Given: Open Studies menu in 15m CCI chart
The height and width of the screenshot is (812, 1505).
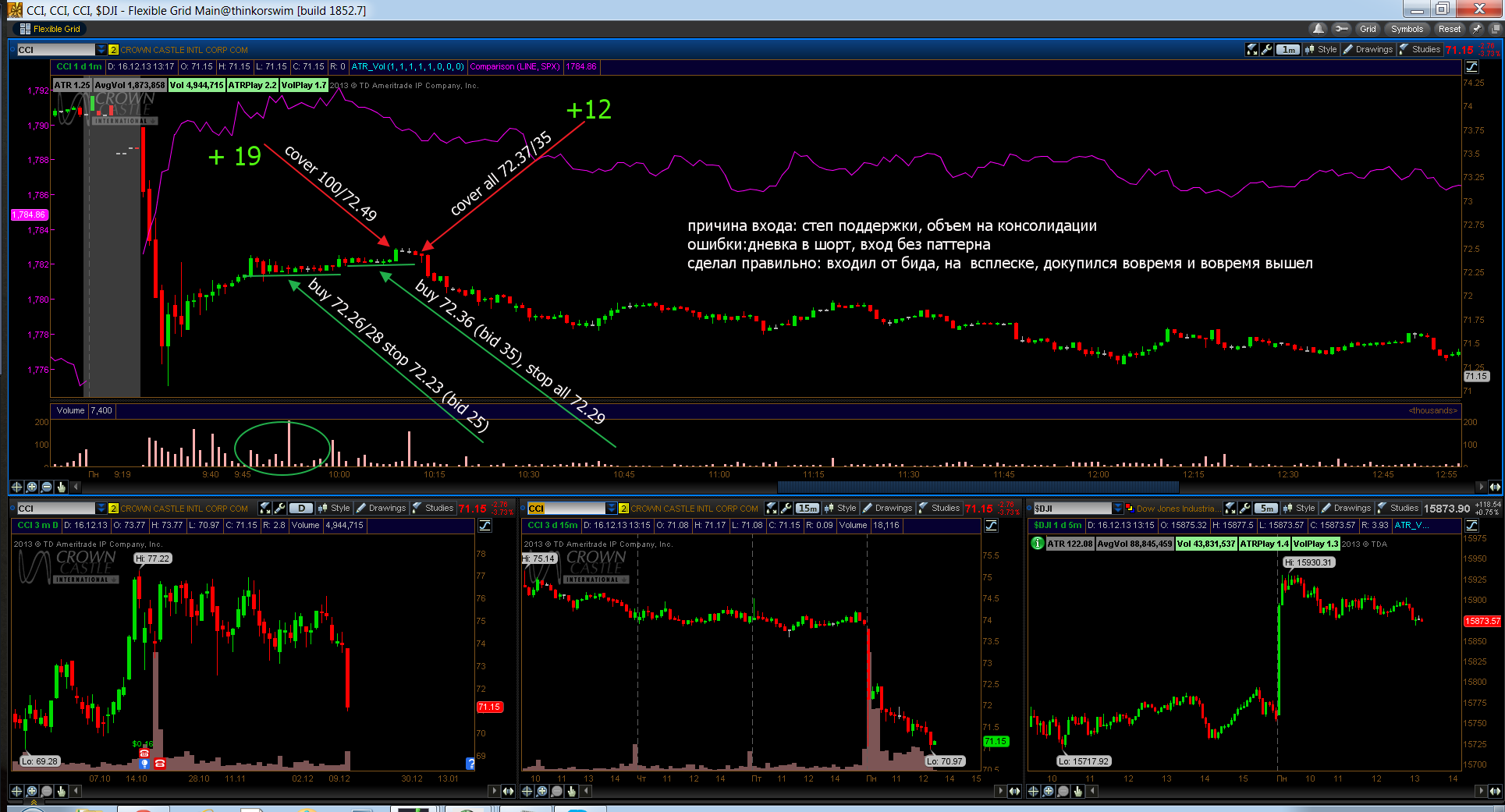Looking at the screenshot, I should (939, 508).
